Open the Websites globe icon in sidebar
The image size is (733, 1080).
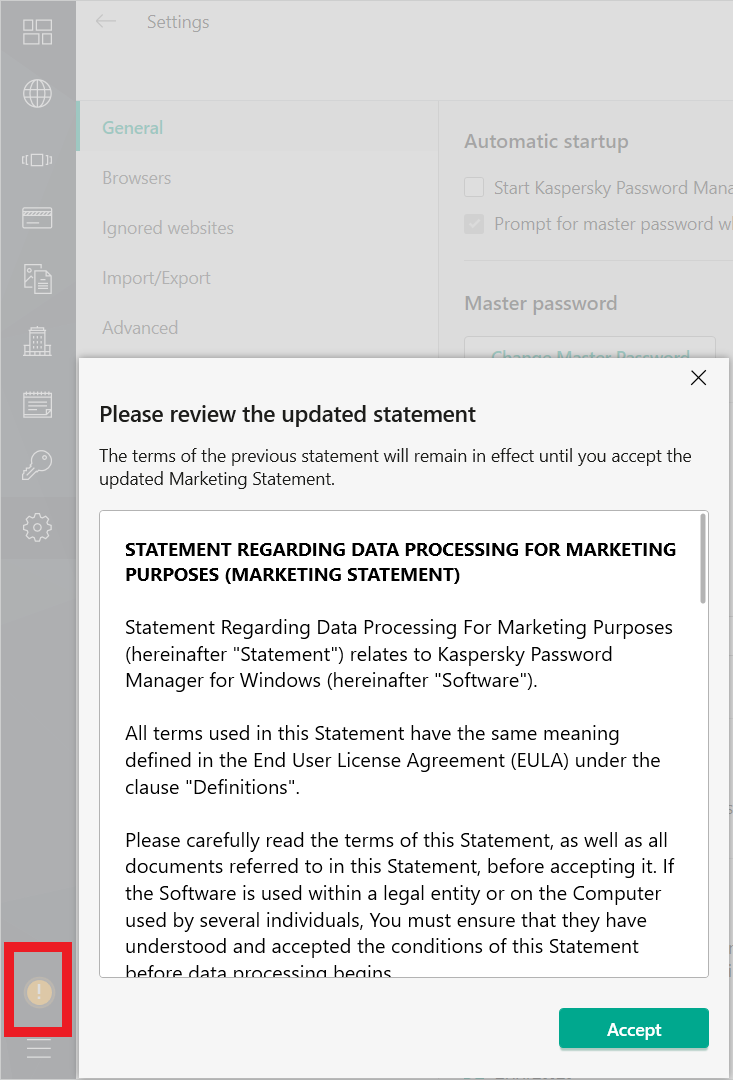tap(37, 94)
